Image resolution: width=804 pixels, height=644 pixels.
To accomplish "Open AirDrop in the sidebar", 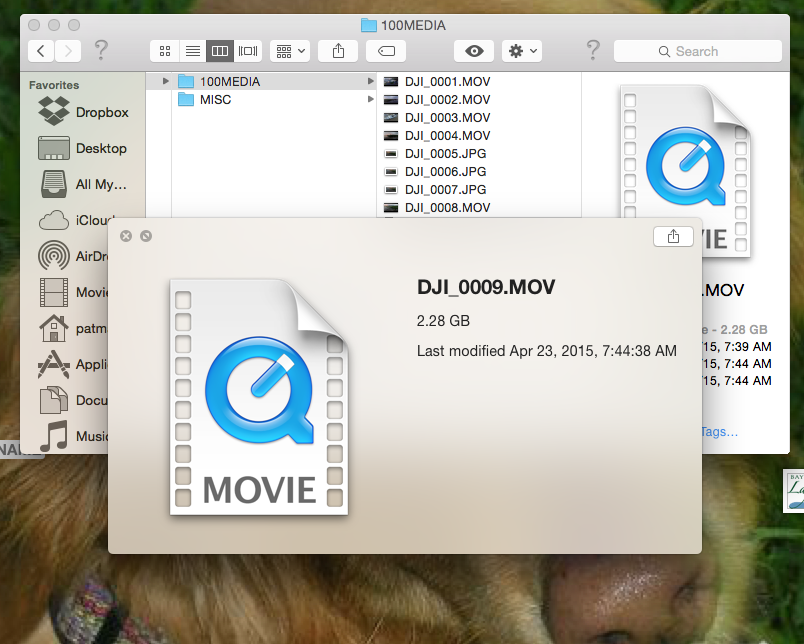I will pyautogui.click(x=72, y=256).
